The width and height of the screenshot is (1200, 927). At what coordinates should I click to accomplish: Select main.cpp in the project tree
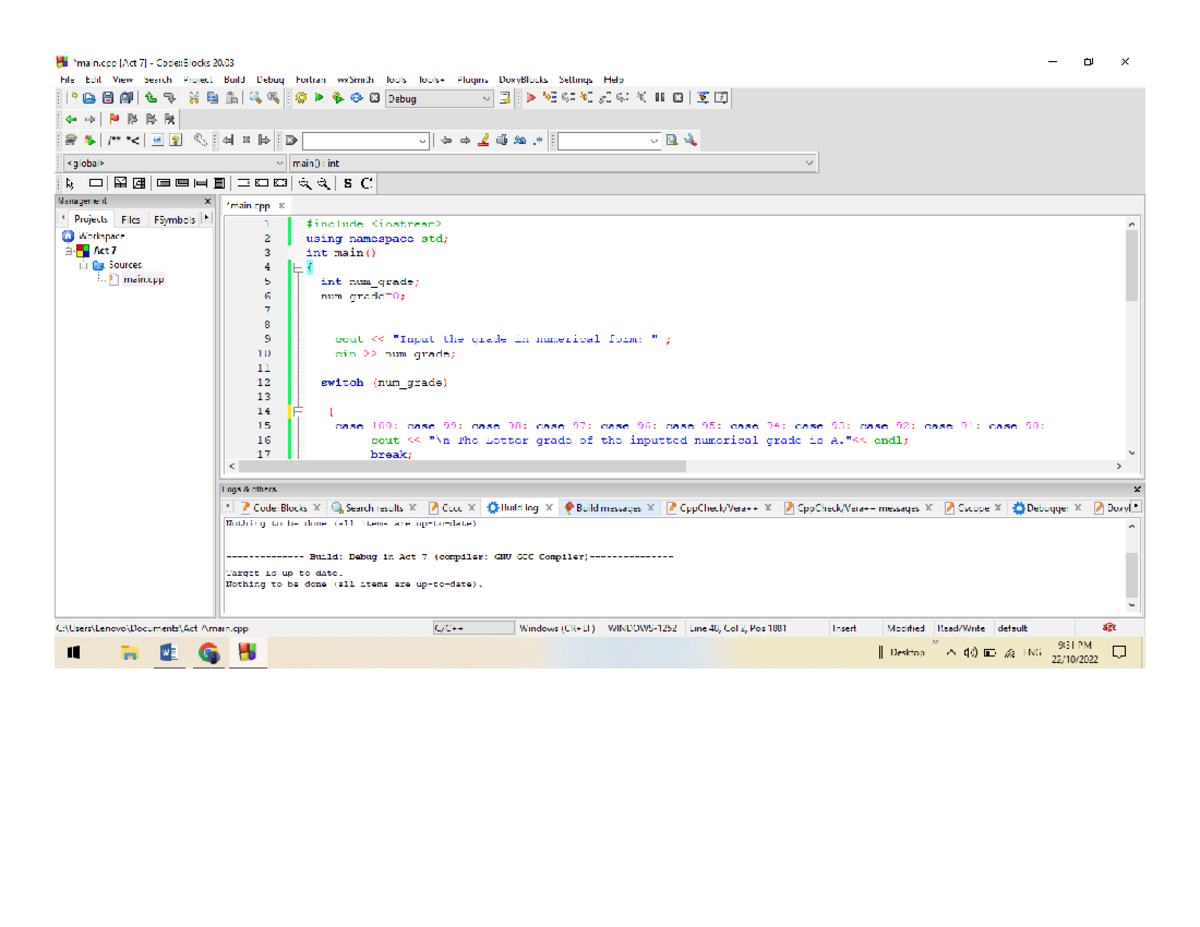click(x=143, y=280)
